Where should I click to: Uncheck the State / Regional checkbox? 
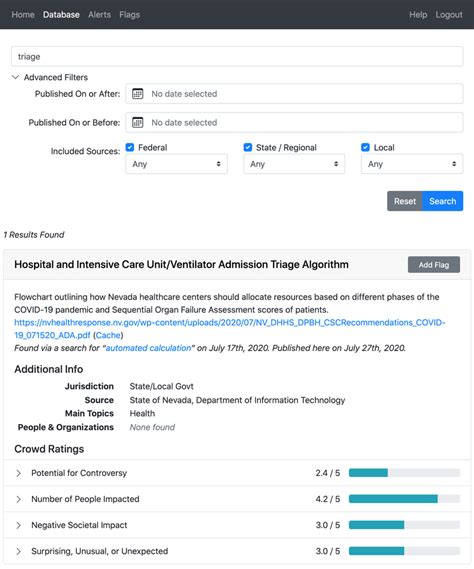pos(248,147)
